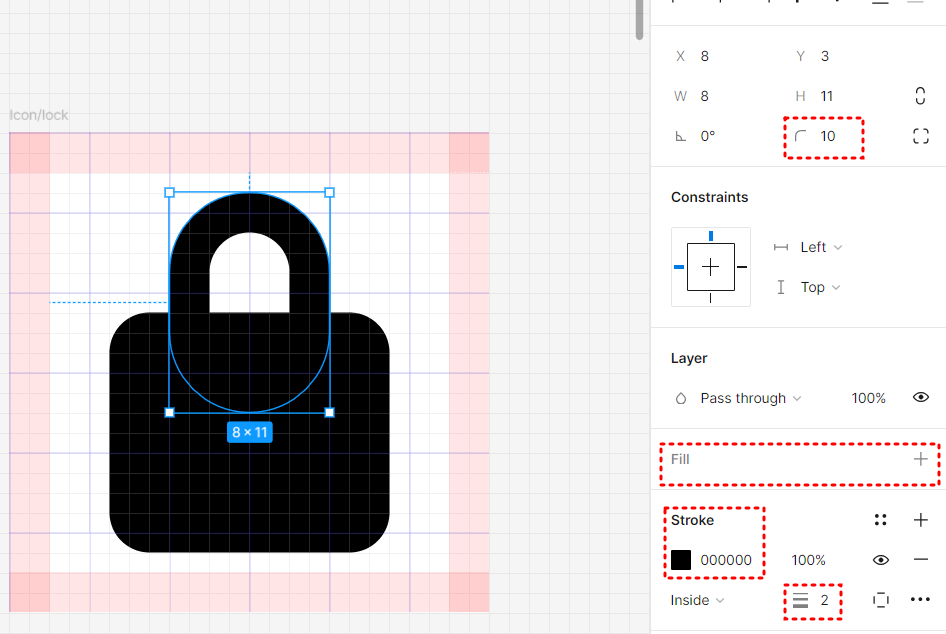Click center plus in constraints widget
This screenshot has height=634, width=946.
coord(711,267)
